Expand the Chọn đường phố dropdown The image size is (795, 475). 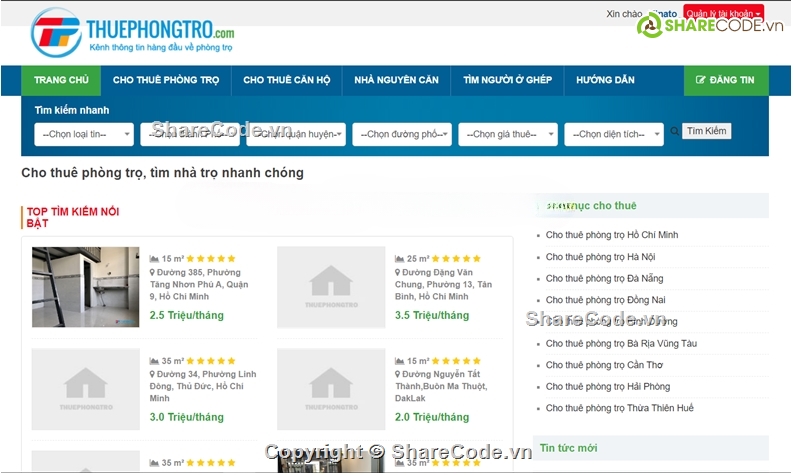(402, 134)
